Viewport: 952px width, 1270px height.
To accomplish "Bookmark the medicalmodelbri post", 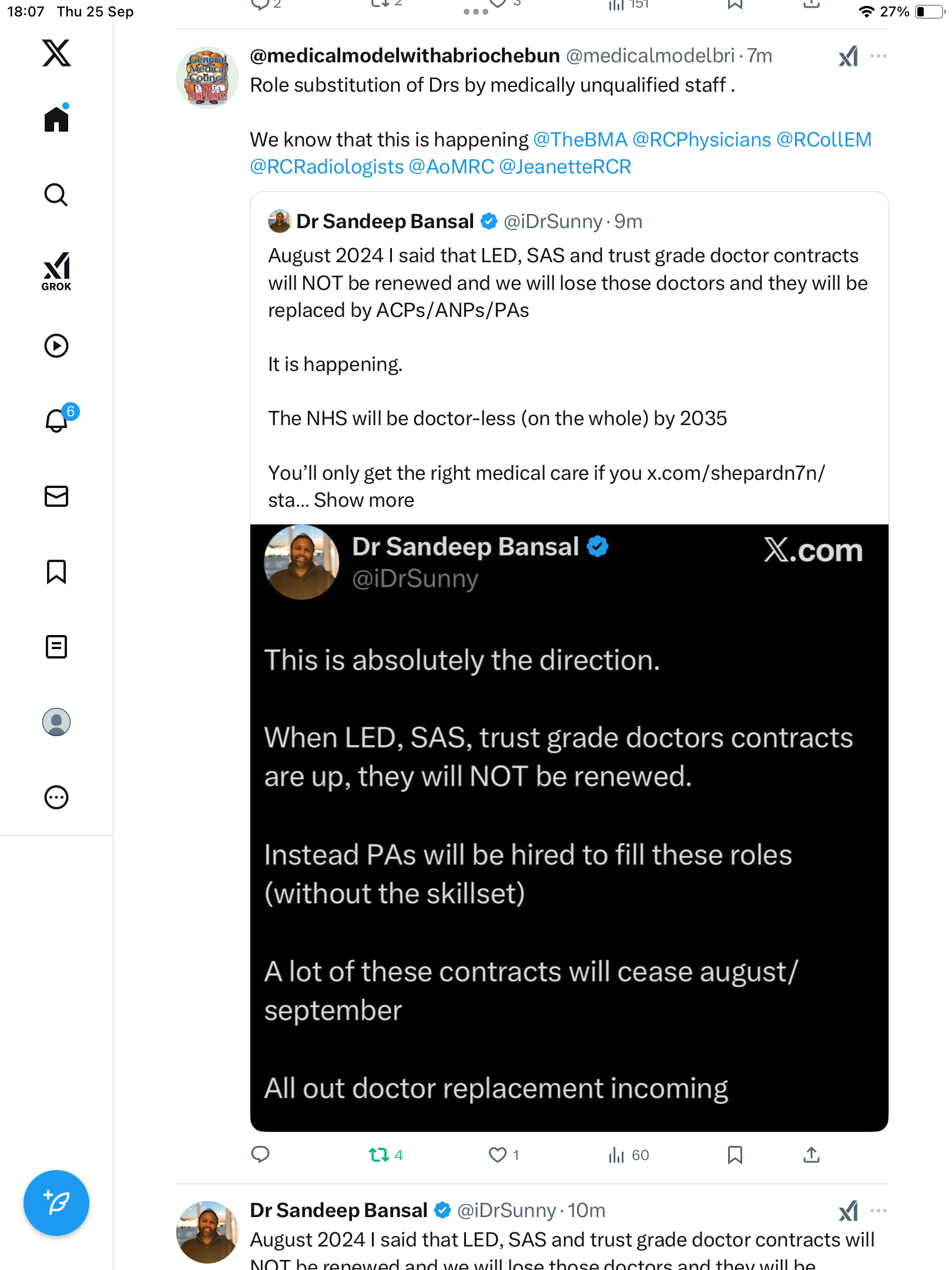I will 735,1155.
